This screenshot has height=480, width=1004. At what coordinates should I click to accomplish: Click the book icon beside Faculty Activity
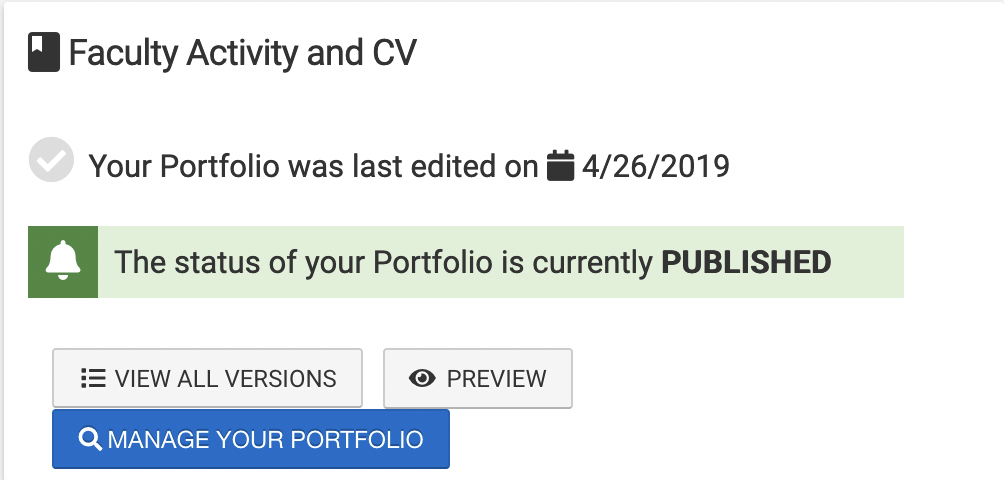(x=44, y=53)
